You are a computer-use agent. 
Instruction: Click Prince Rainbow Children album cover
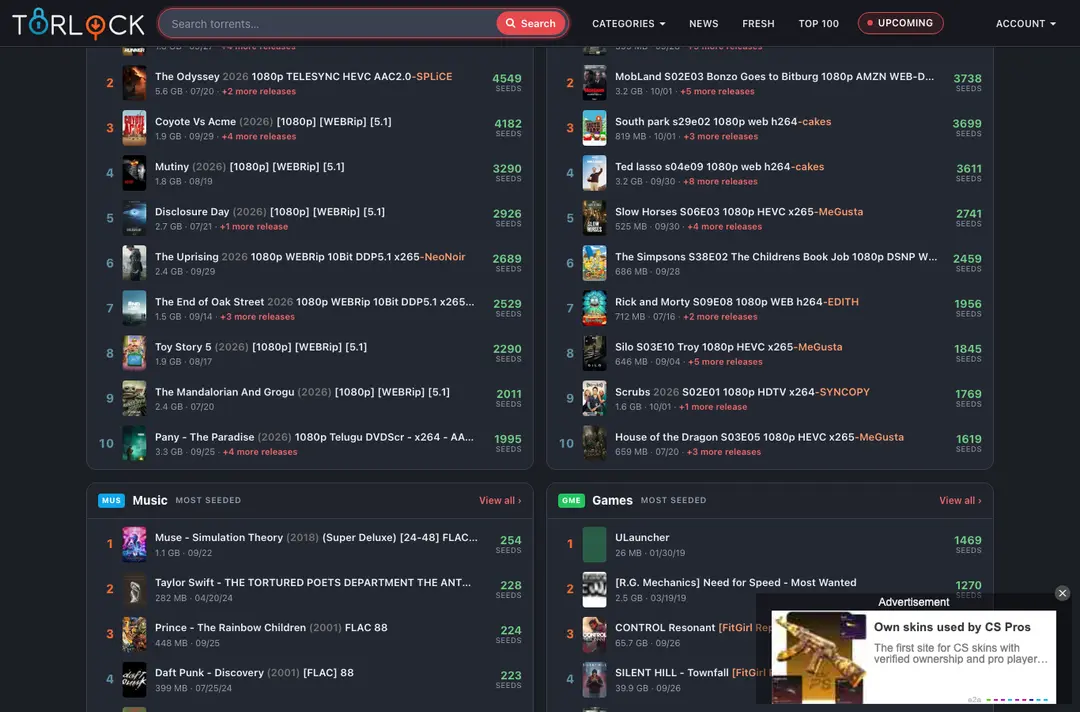(x=134, y=634)
